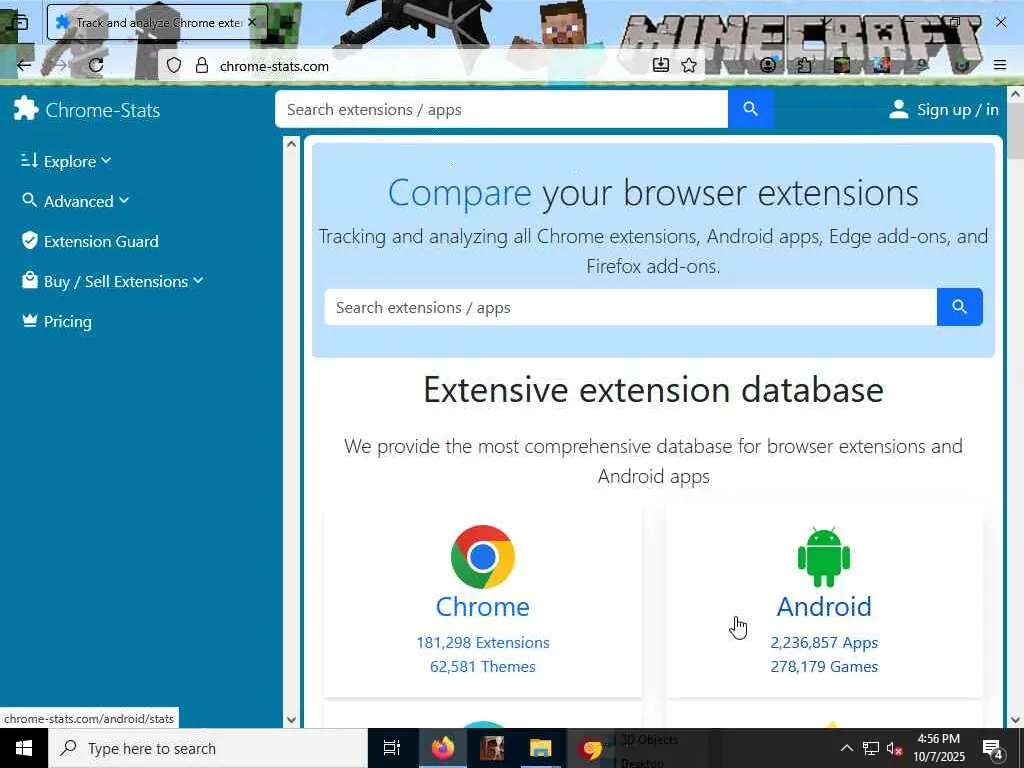
Task: Open Task View on the taskbar
Action: point(392,748)
